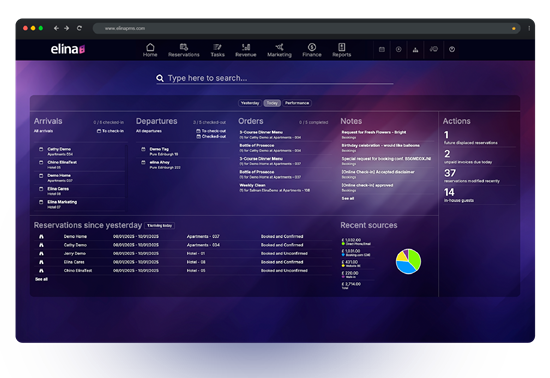Viewport: 550px width, 378px height.
Task: Click icon beside Elina Cares arrival
Action: pyautogui.click(x=41, y=189)
